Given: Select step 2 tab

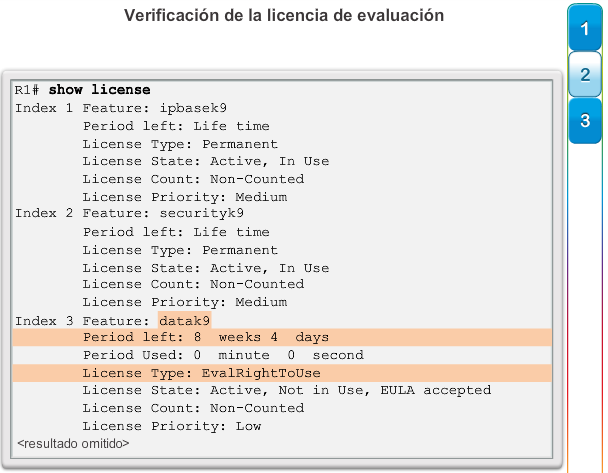Looking at the screenshot, I should click(585, 74).
